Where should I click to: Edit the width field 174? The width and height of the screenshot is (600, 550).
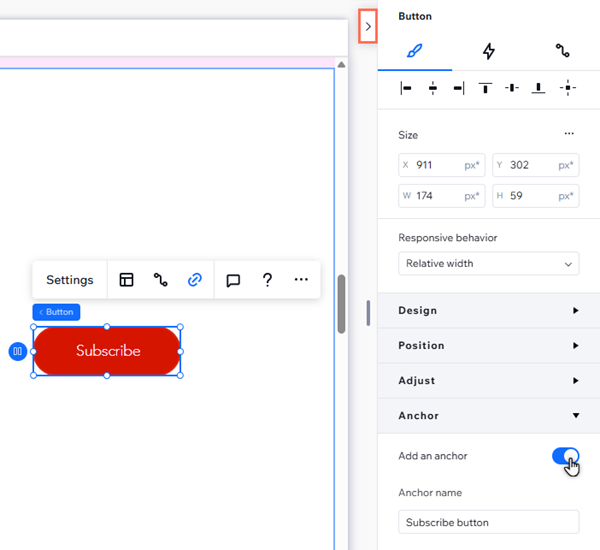pyautogui.click(x=442, y=196)
